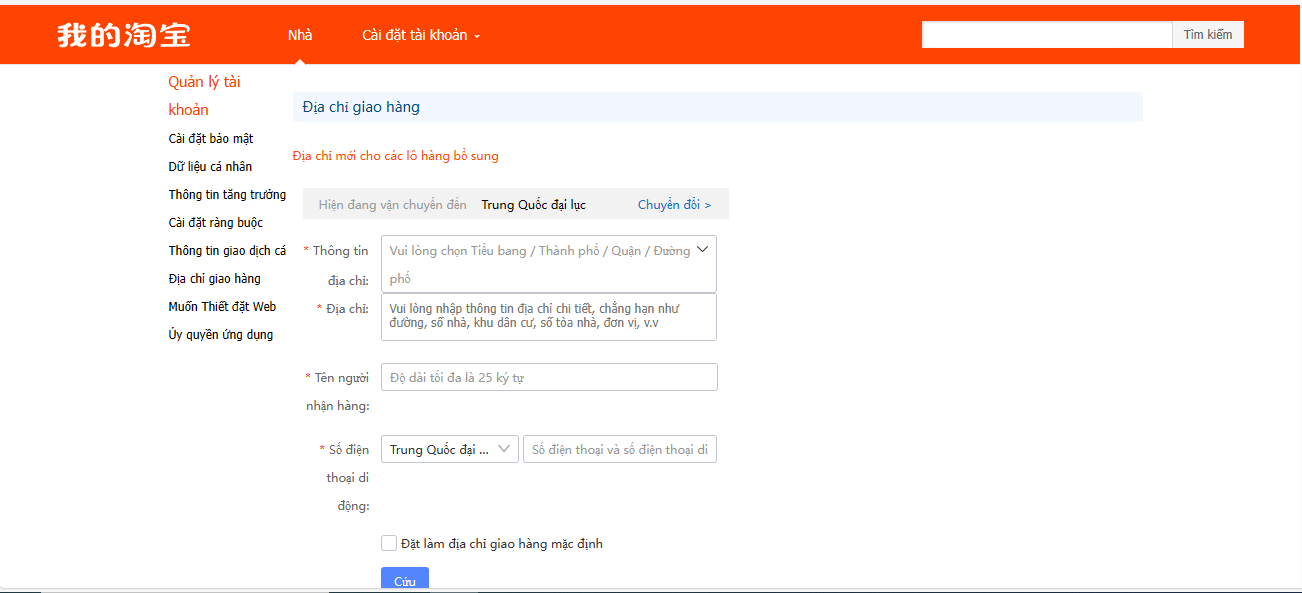Click the 我的淘宝 logo

click(x=123, y=35)
